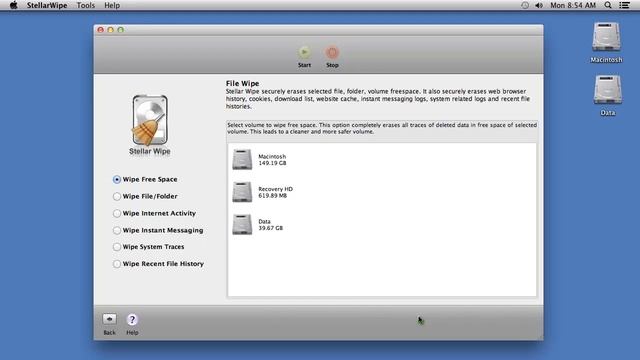
Task: Click the Data 39.67 GB text
Action: [x=270, y=224]
